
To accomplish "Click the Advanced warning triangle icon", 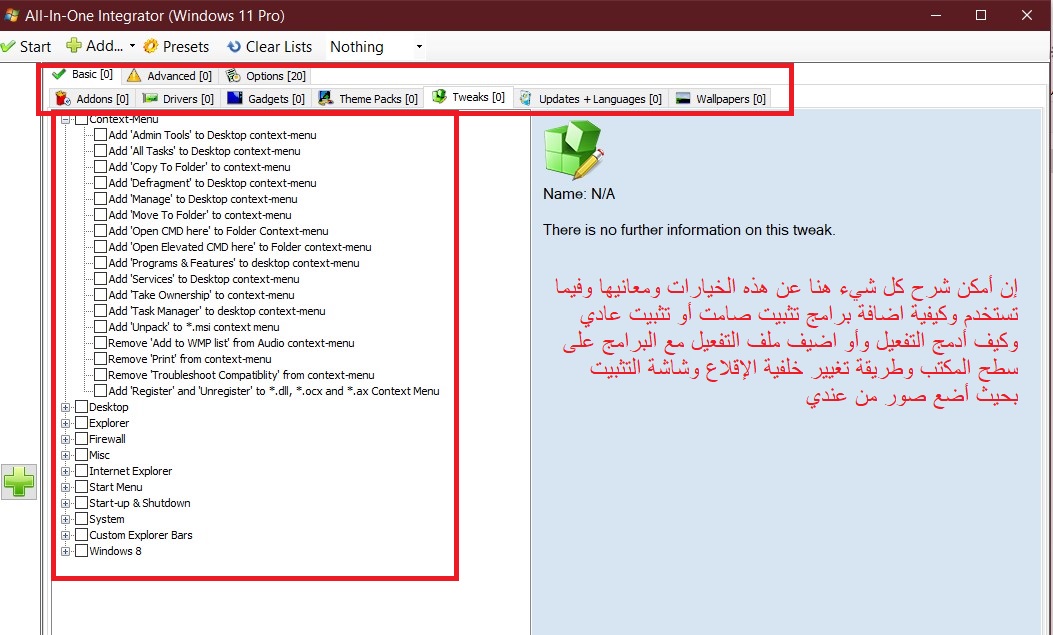I will tap(134, 76).
